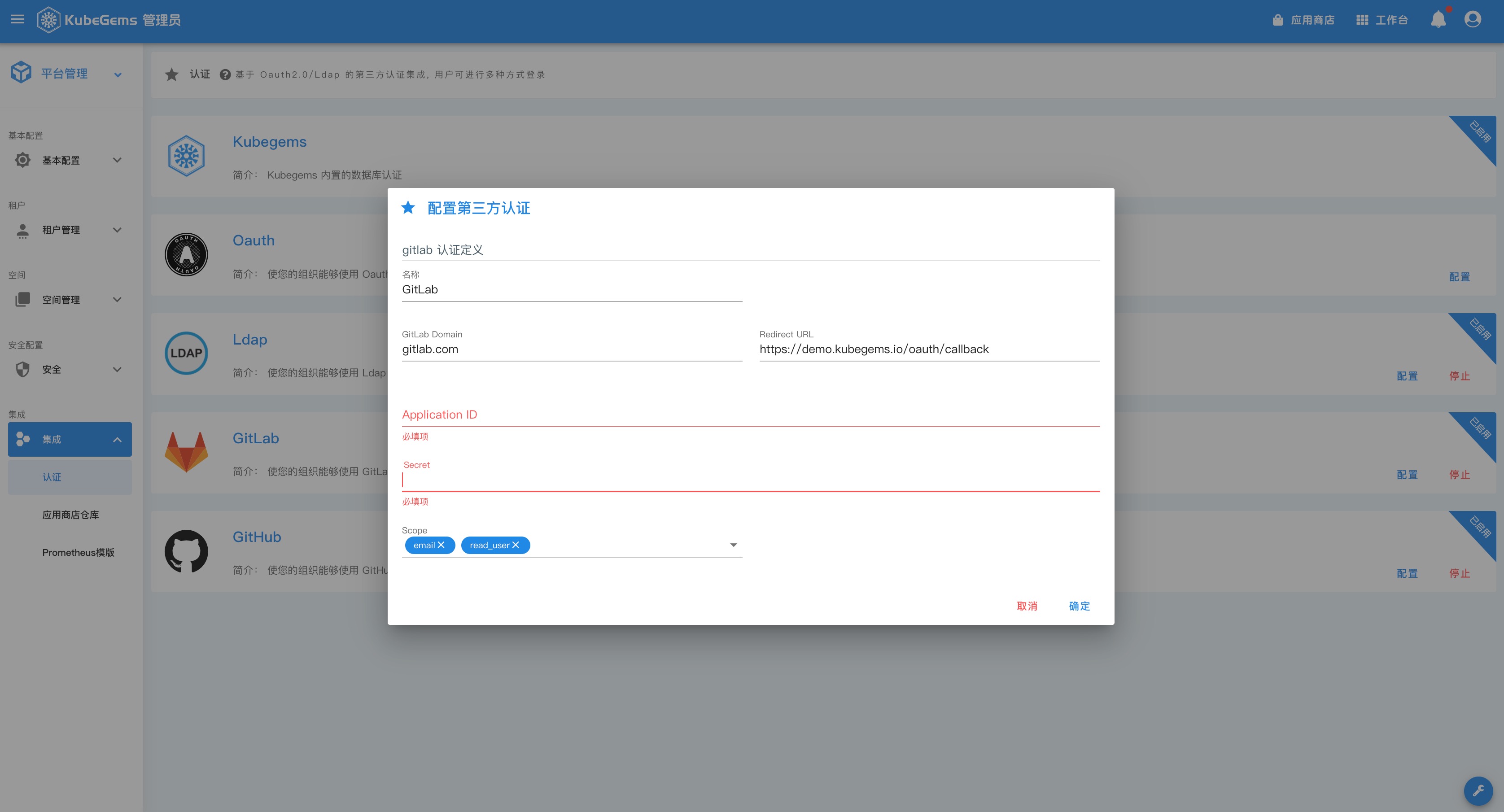Click the star icon beside 认证 header
Image resolution: width=1504 pixels, height=812 pixels.
click(172, 75)
